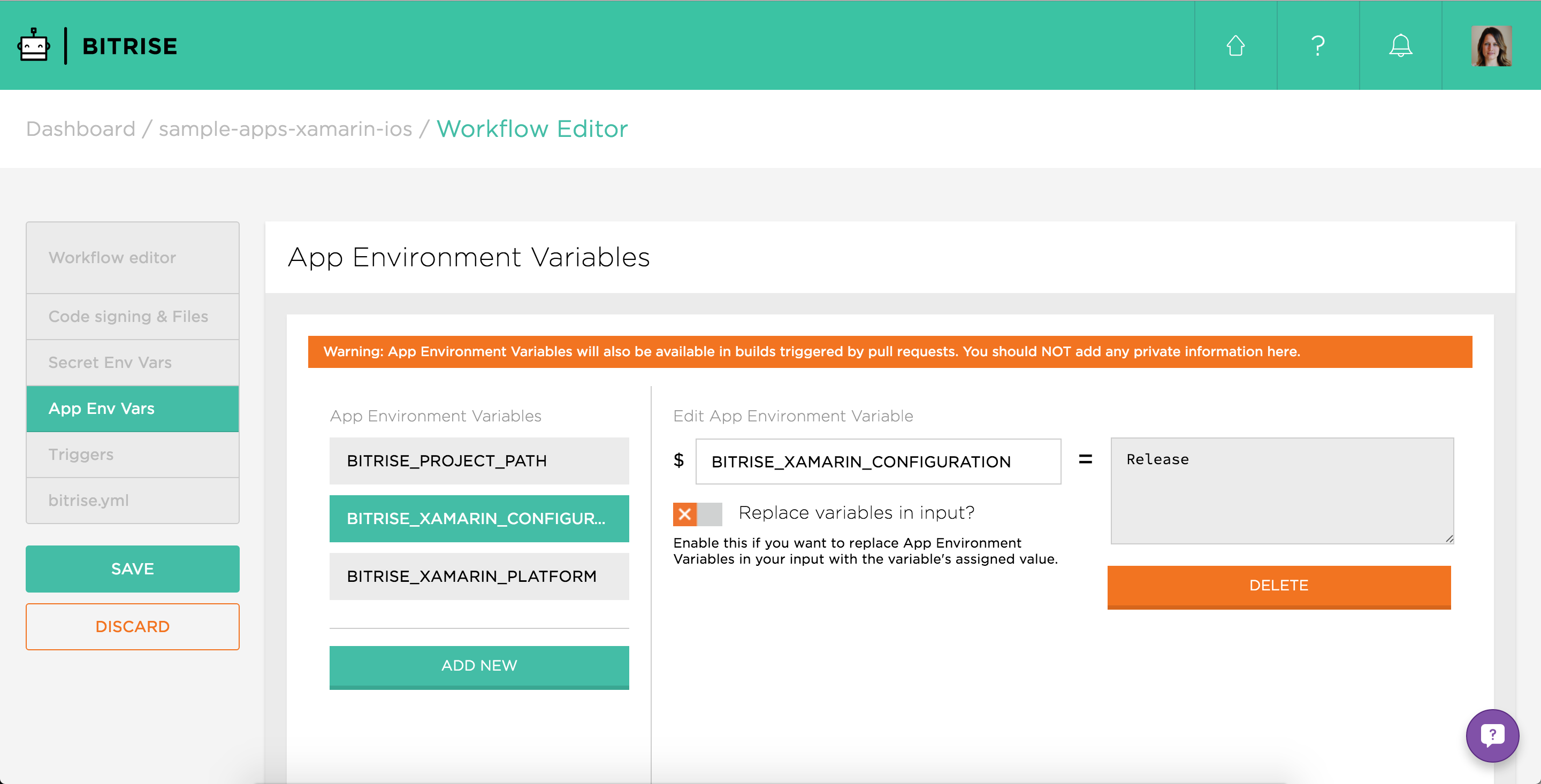Image resolution: width=1541 pixels, height=784 pixels.
Task: Open the home icon in header
Action: coord(1235,45)
